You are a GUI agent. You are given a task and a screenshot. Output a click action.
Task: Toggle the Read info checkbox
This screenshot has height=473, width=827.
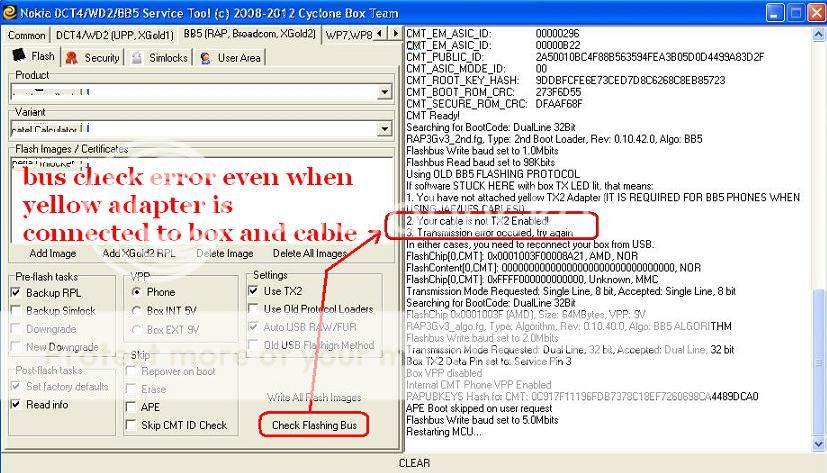coord(16,404)
